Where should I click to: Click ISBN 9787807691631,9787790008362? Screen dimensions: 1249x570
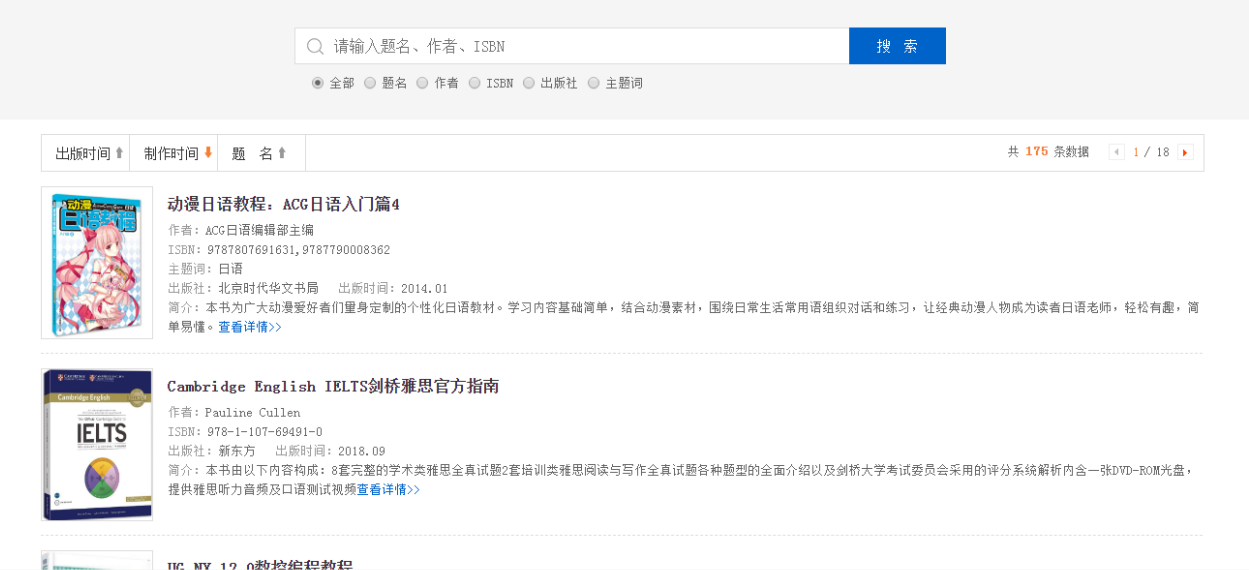click(299, 250)
